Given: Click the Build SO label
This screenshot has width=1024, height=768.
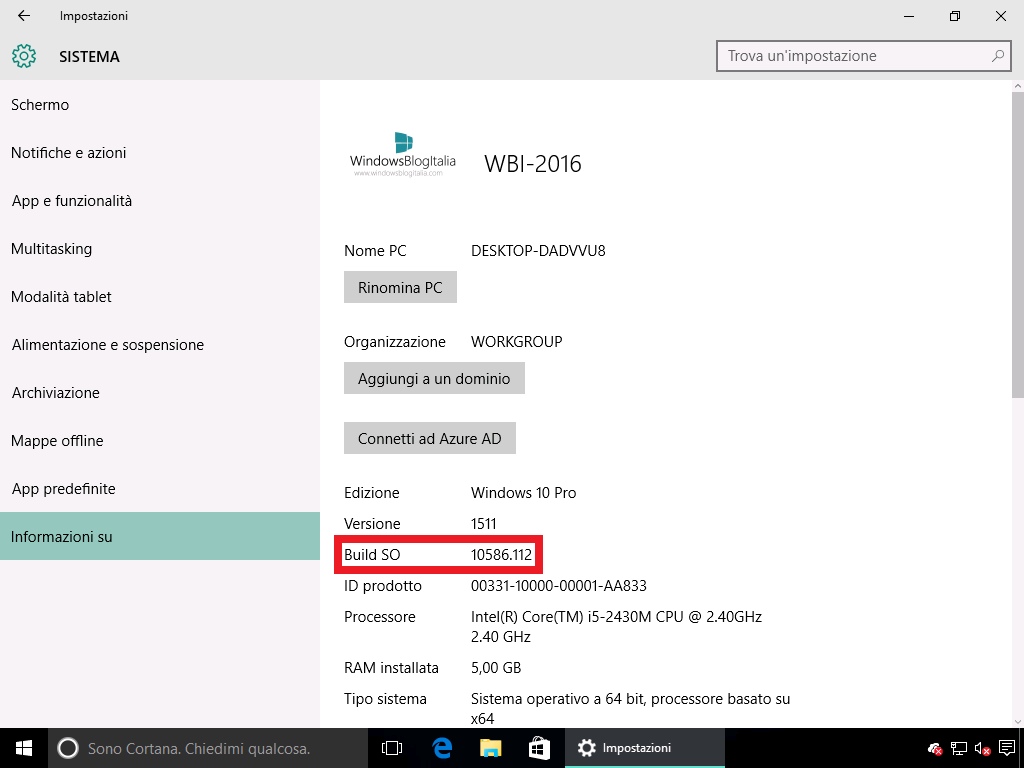Looking at the screenshot, I should pos(372,555).
